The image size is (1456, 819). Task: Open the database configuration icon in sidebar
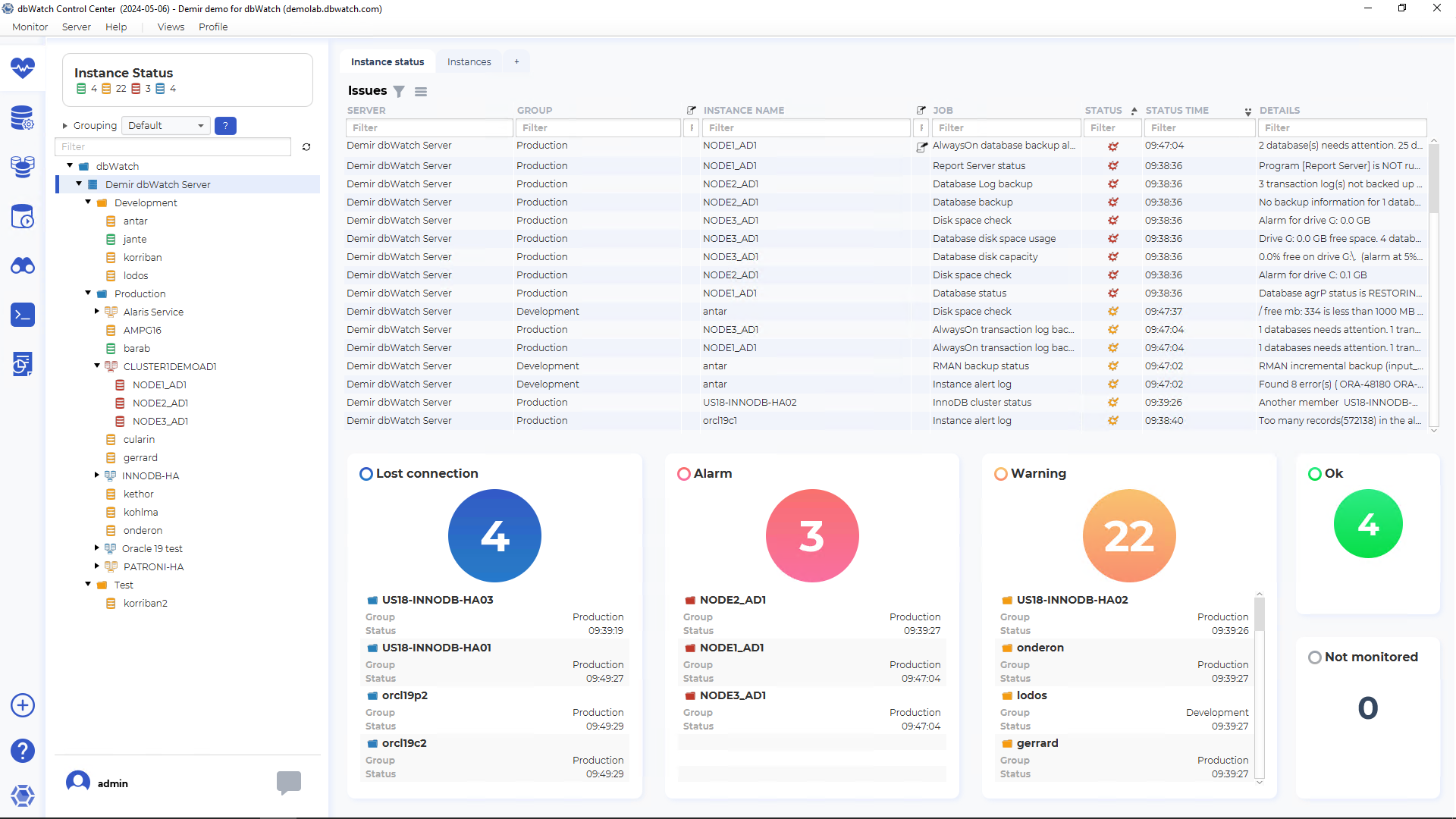23,118
